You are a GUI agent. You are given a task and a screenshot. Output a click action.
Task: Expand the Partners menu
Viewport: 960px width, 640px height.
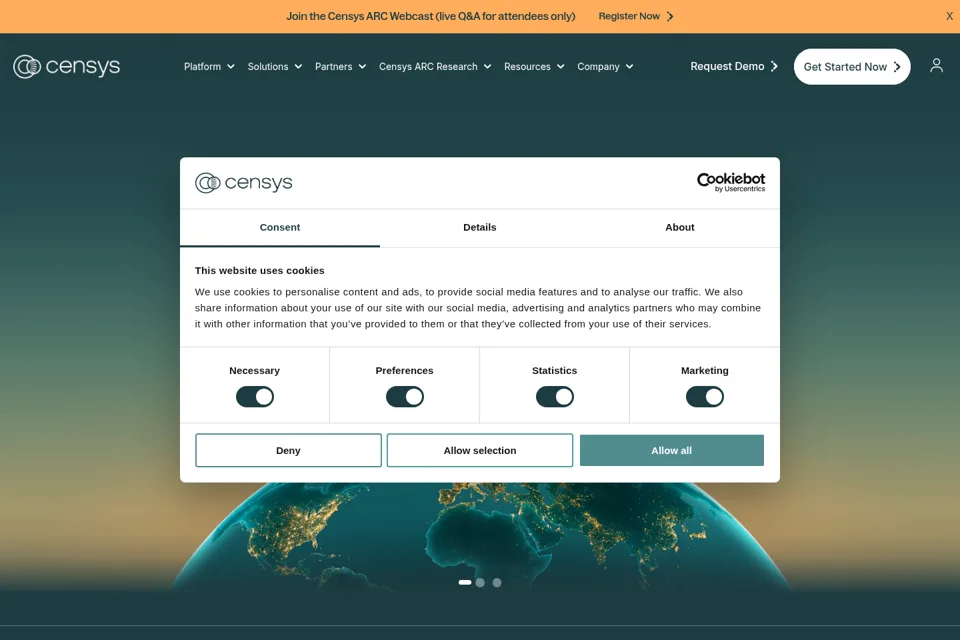pos(340,66)
